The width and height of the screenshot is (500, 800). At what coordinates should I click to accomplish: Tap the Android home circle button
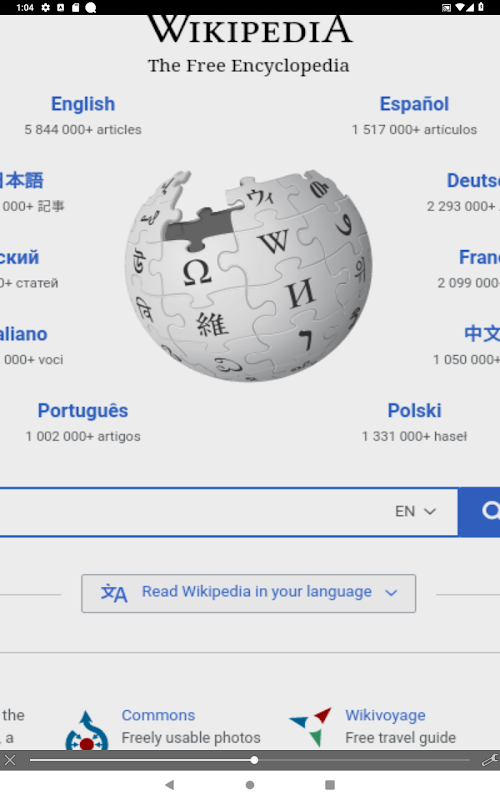click(250, 785)
